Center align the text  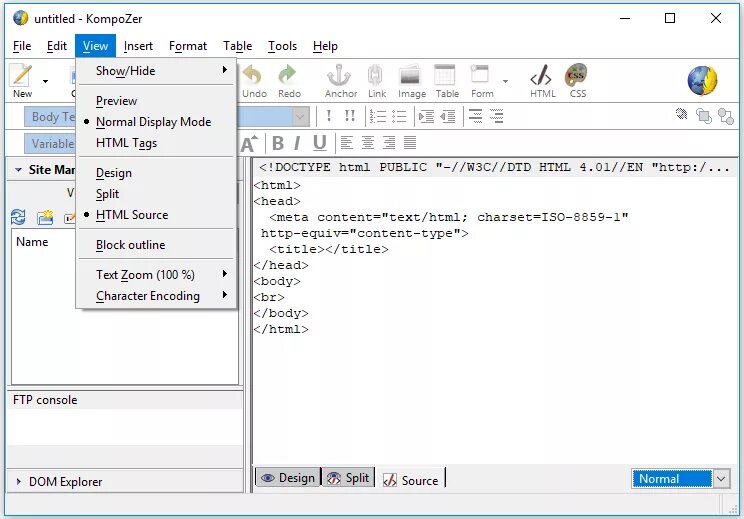[368, 143]
